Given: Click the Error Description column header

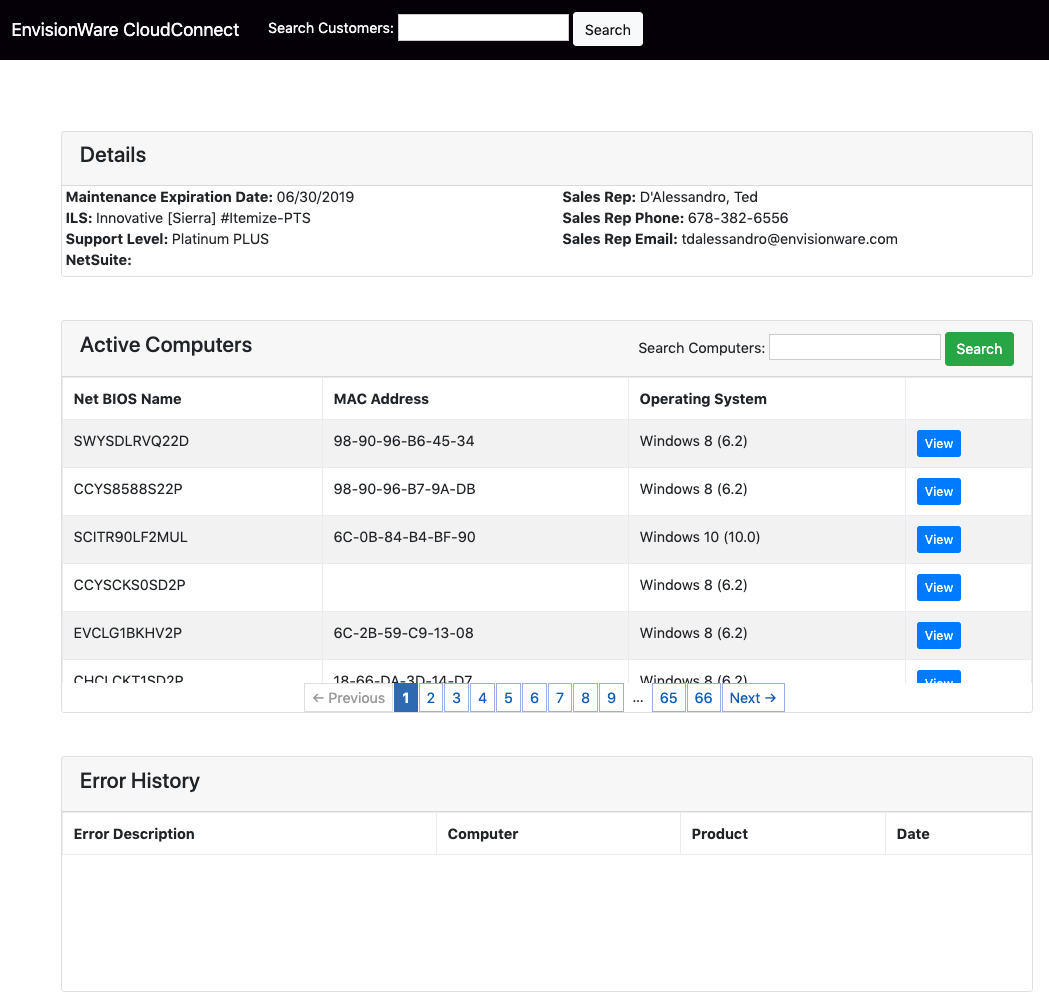Looking at the screenshot, I should tap(134, 834).
